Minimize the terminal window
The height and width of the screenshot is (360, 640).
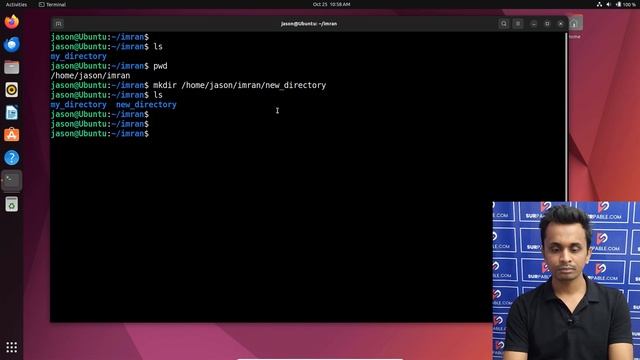pyautogui.click(x=533, y=24)
